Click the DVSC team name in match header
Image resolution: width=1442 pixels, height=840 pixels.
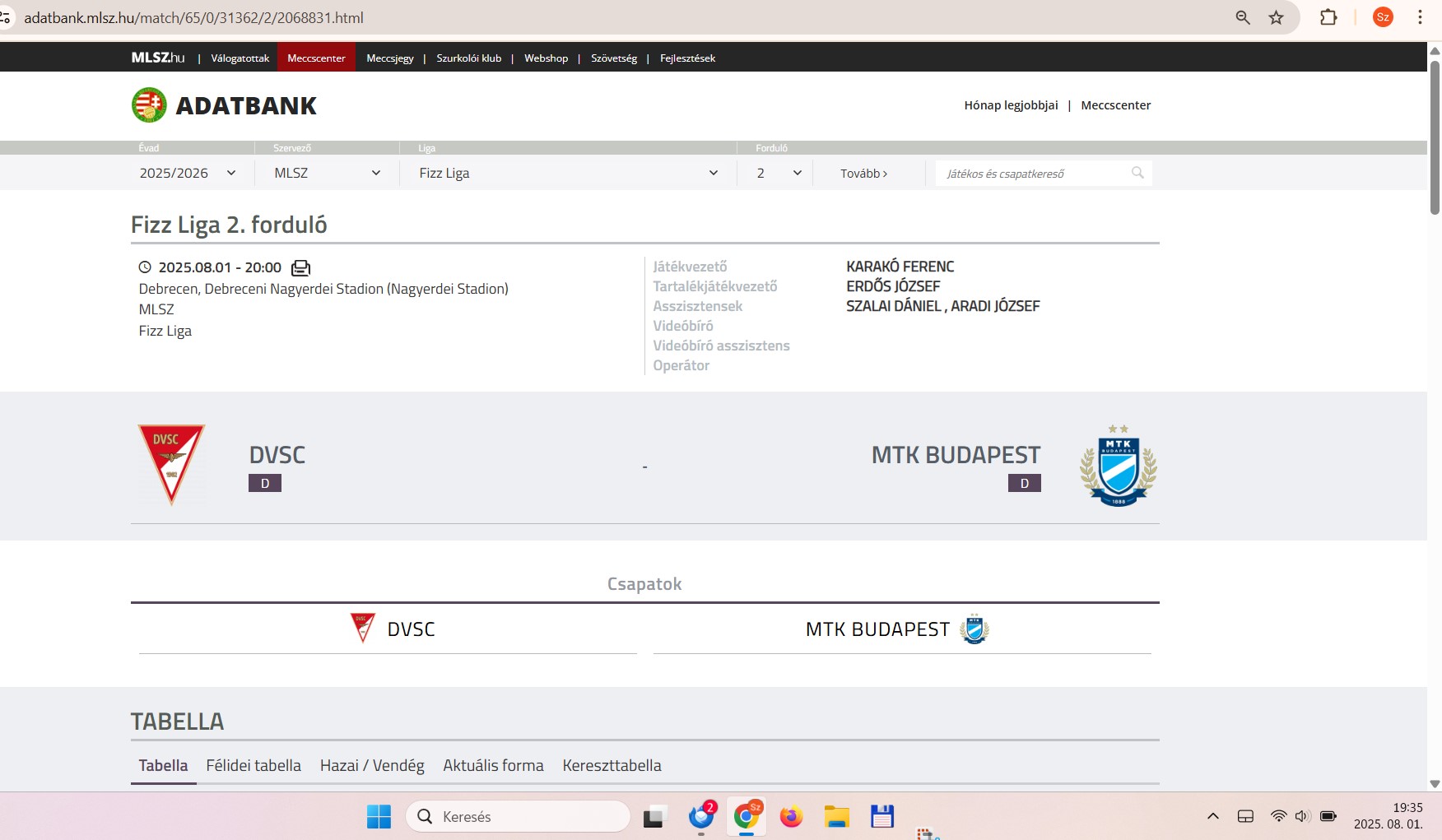coord(277,455)
